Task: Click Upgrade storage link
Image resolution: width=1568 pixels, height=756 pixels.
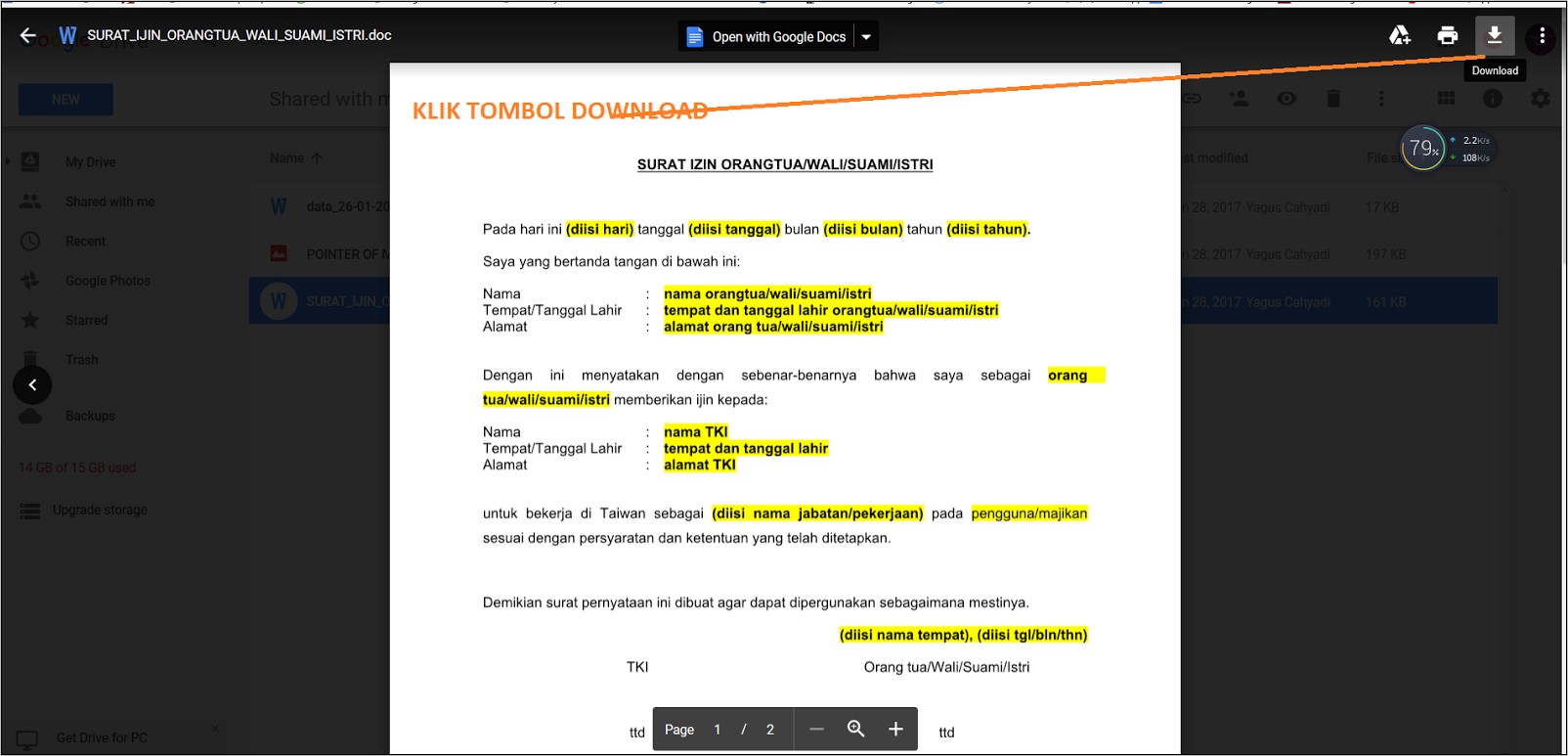Action: (100, 510)
